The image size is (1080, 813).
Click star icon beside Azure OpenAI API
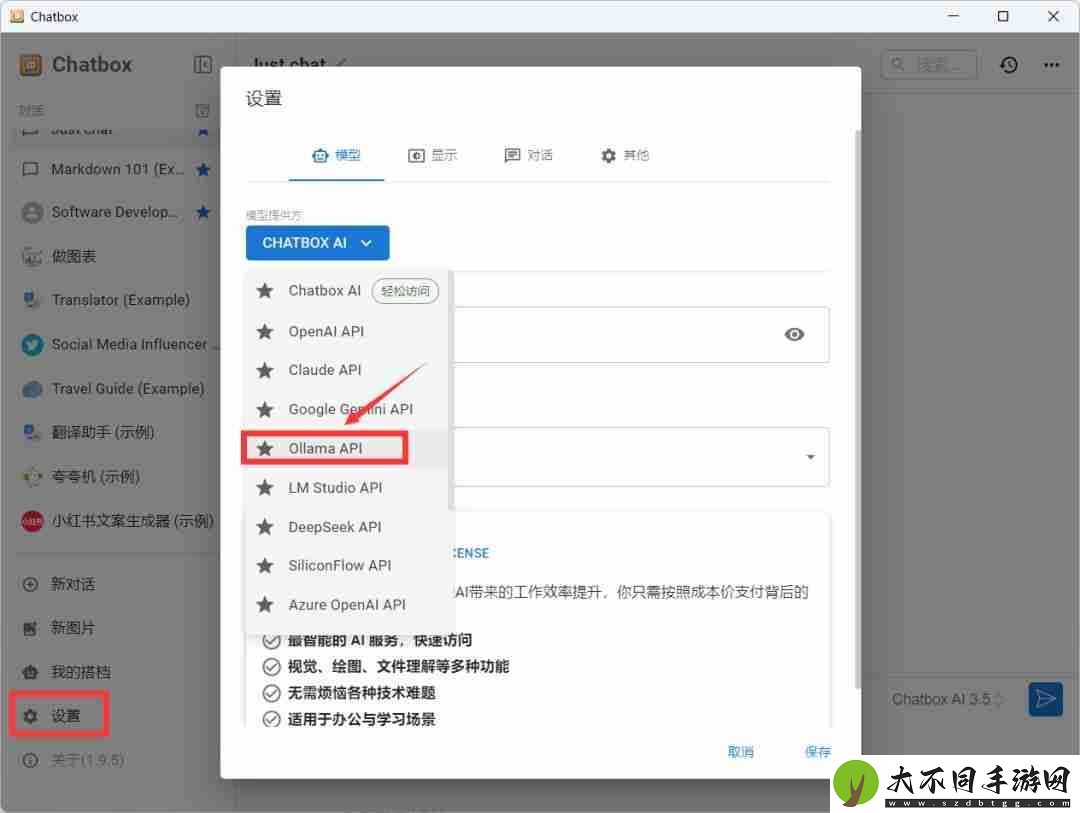coord(264,605)
